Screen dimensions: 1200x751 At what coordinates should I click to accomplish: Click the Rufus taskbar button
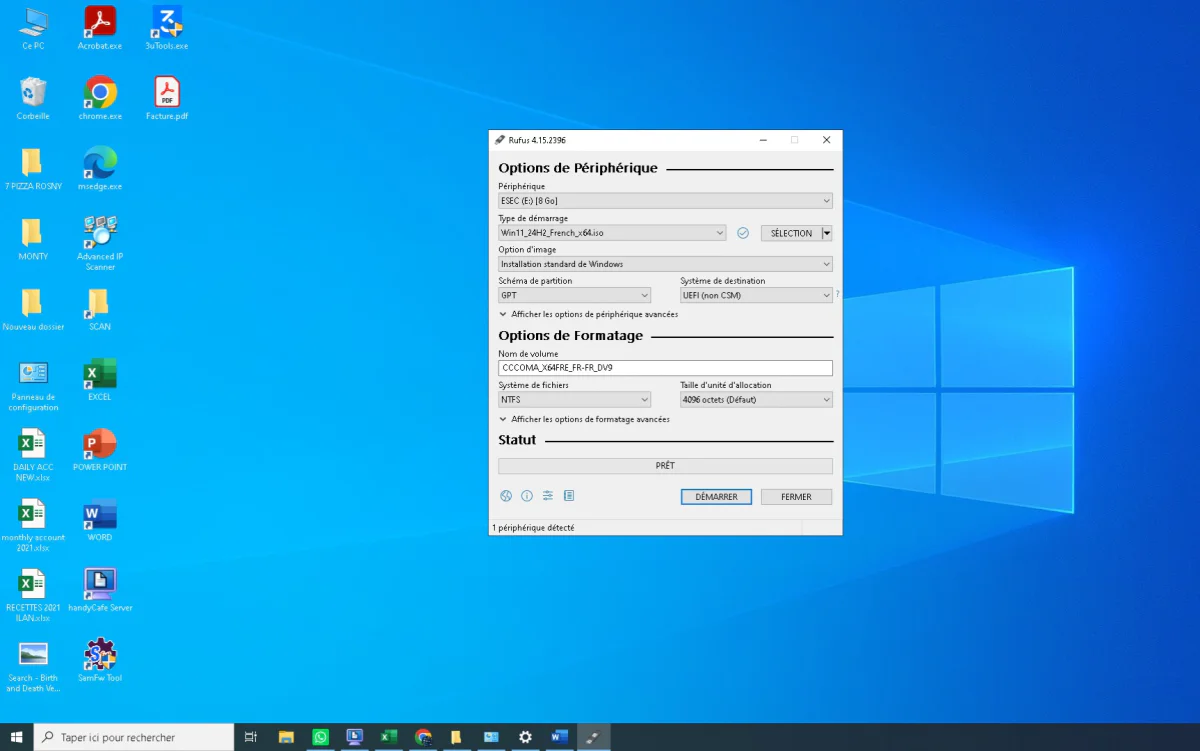pyautogui.click(x=594, y=737)
